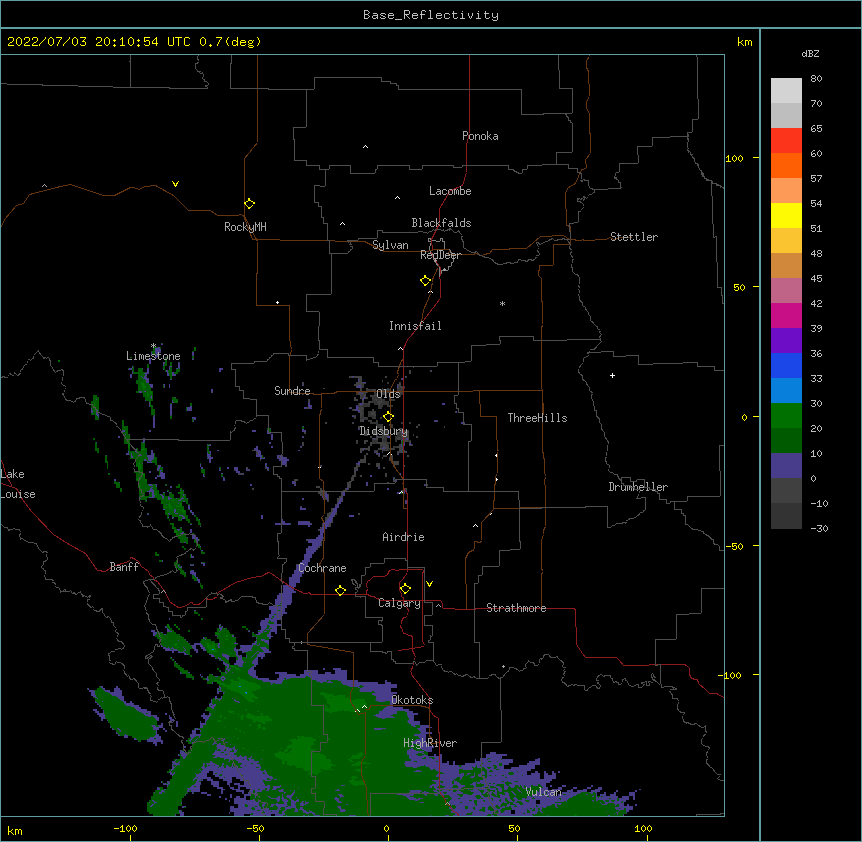Click the yellow diamond marker above Calgary label
The height and width of the screenshot is (842, 862).
[405, 589]
